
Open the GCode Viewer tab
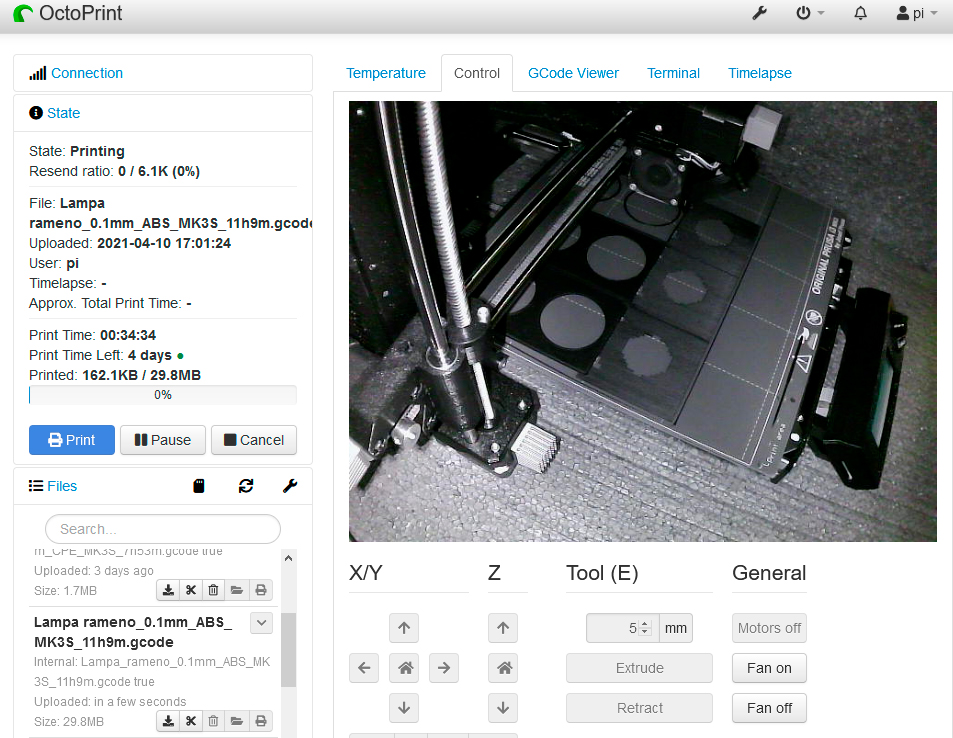click(573, 73)
